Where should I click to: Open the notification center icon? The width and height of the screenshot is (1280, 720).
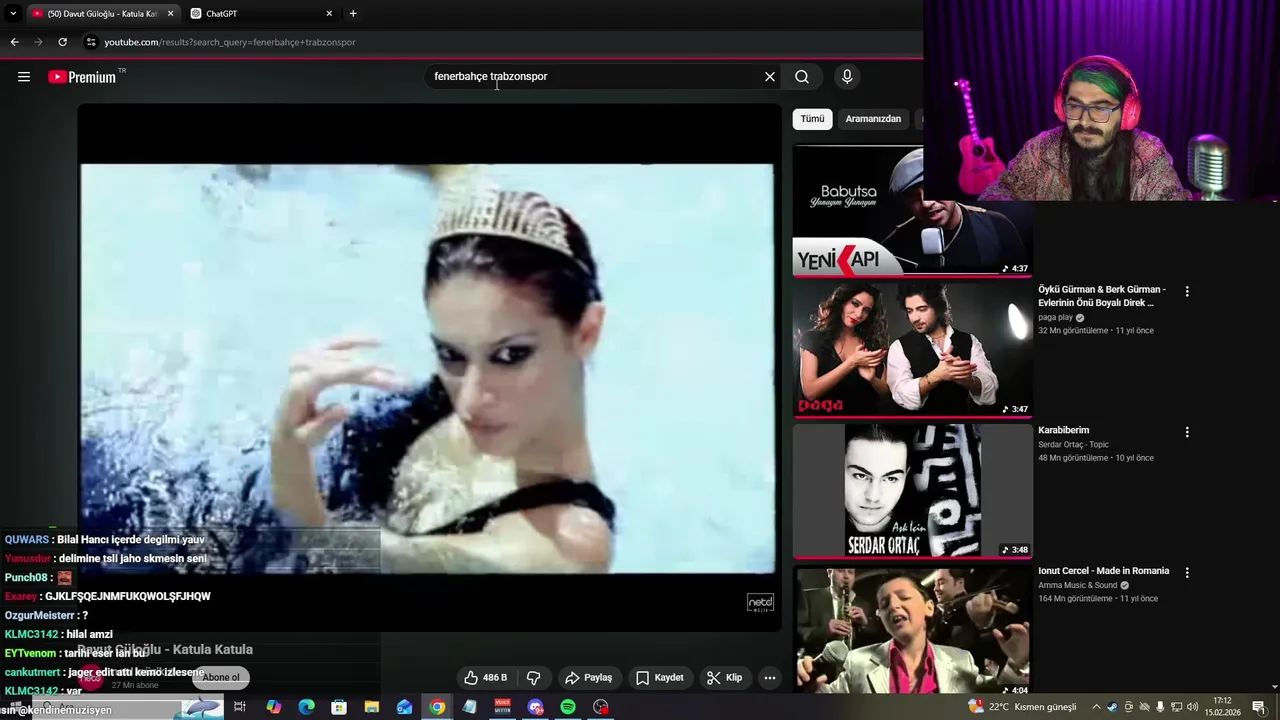(x=1259, y=707)
